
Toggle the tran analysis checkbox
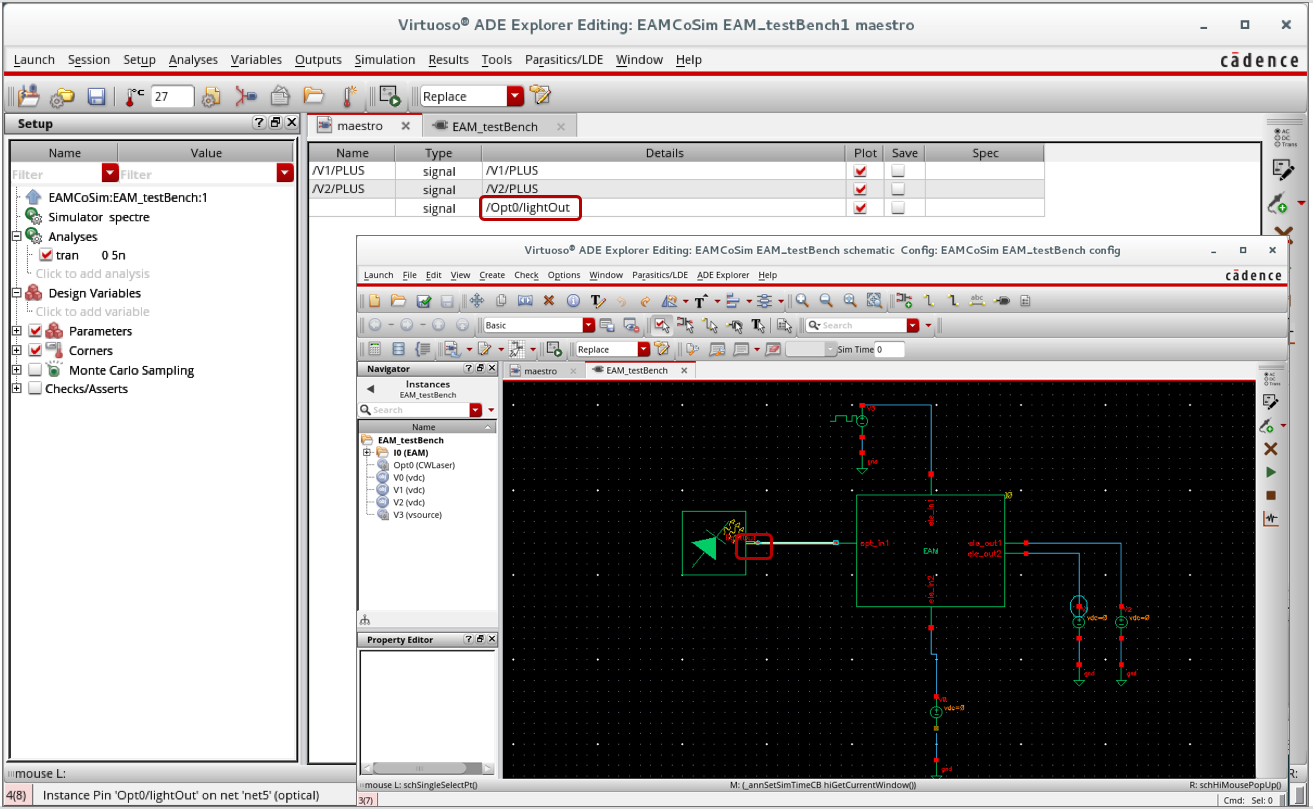click(x=45, y=255)
